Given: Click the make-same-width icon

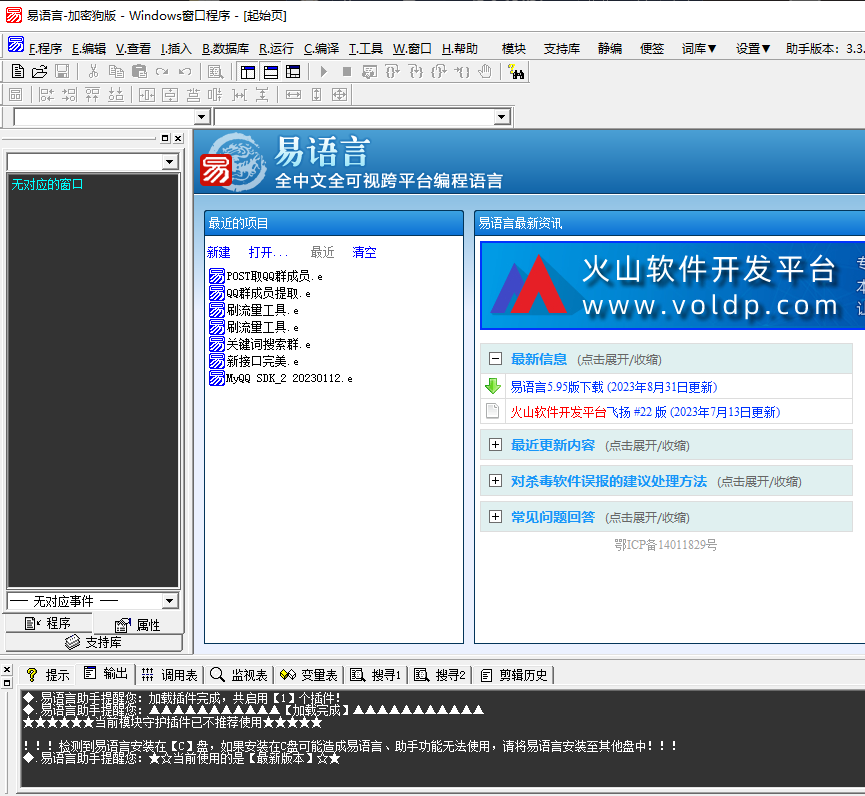Looking at the screenshot, I should tap(293, 95).
